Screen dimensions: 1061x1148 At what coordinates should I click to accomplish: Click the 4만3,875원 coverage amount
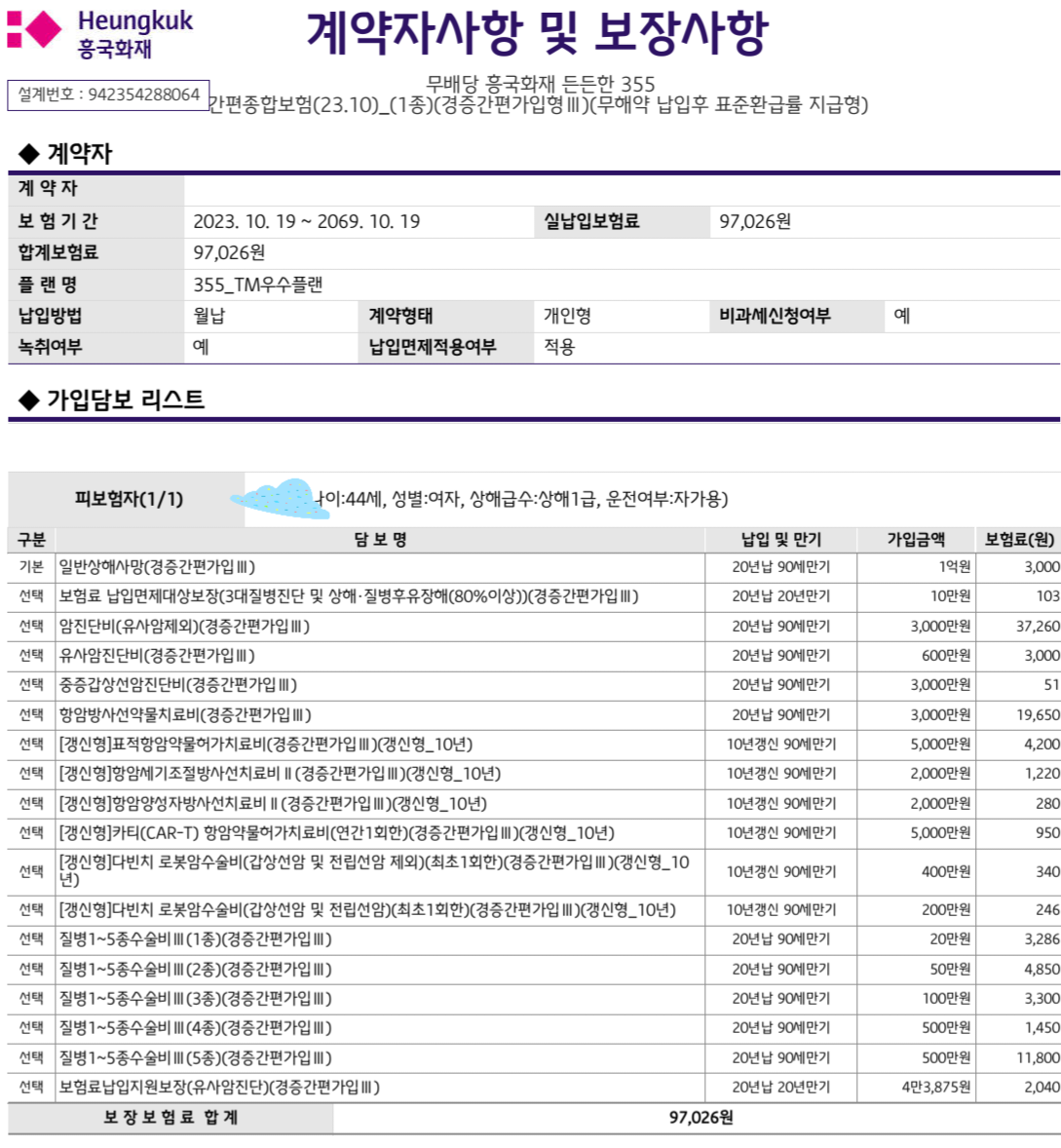[x=936, y=1088]
